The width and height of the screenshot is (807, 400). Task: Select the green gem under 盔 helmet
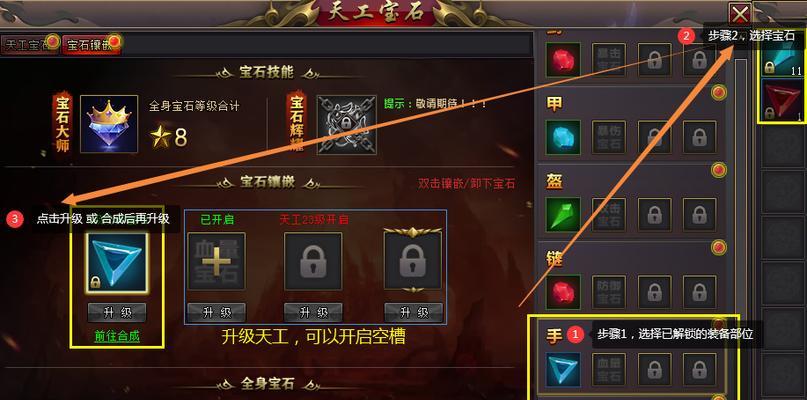(563, 215)
